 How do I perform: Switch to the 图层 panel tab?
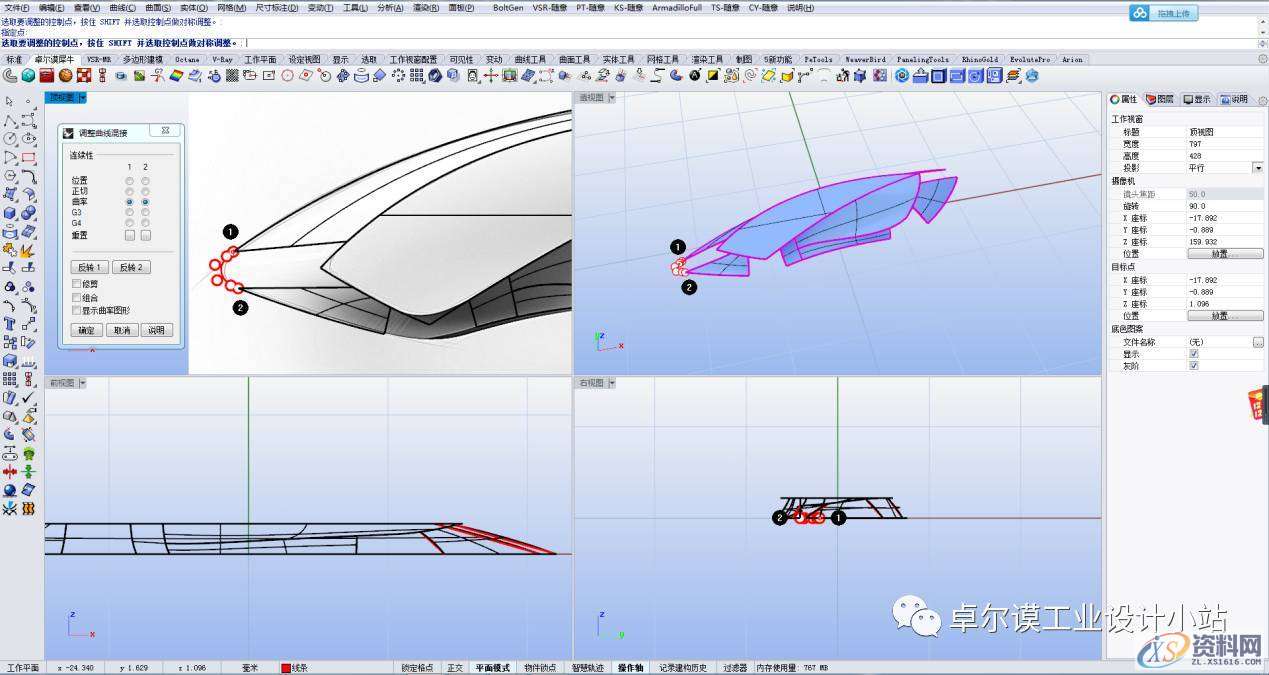[x=1160, y=99]
